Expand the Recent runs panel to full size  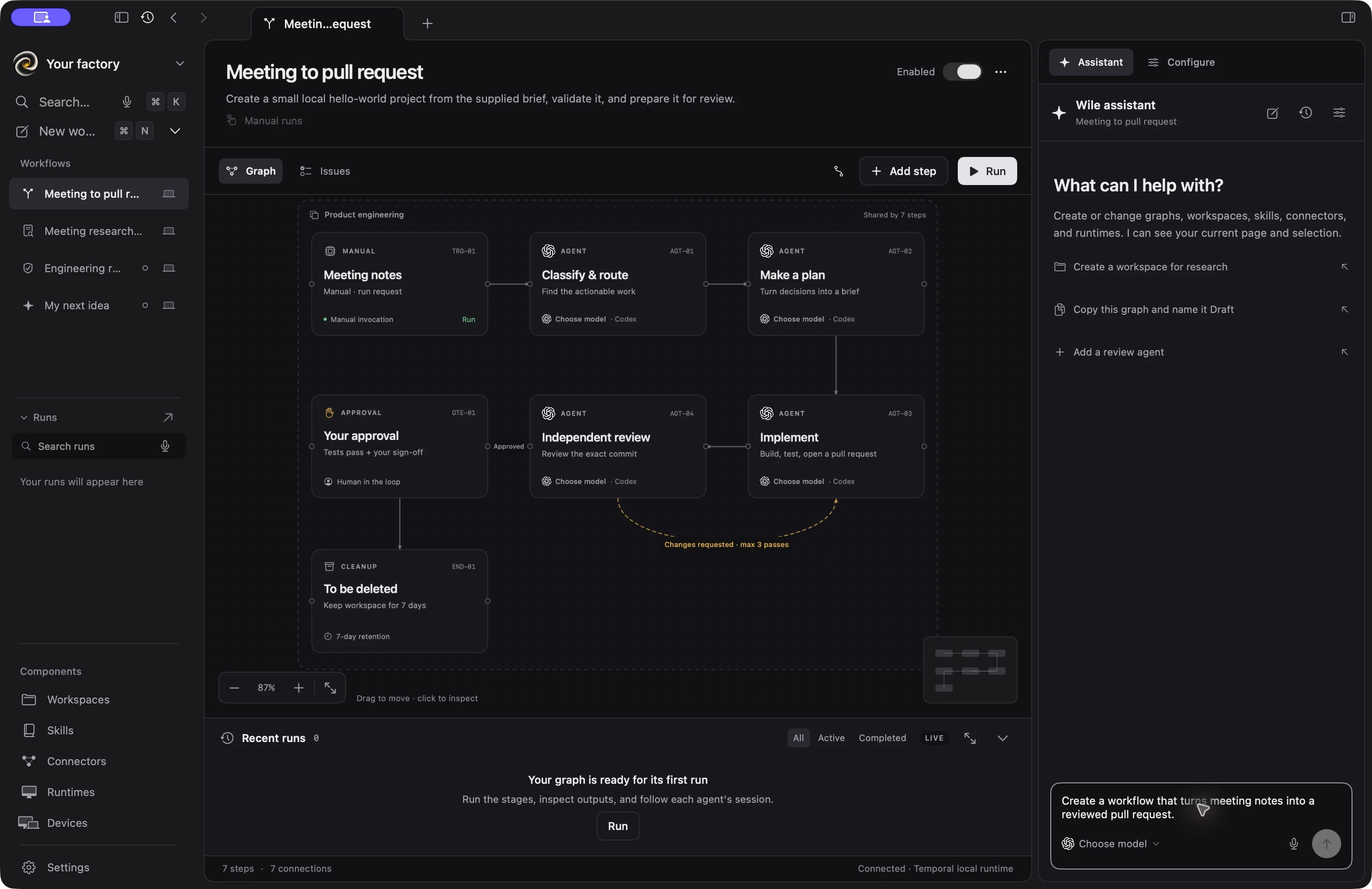[x=970, y=738]
